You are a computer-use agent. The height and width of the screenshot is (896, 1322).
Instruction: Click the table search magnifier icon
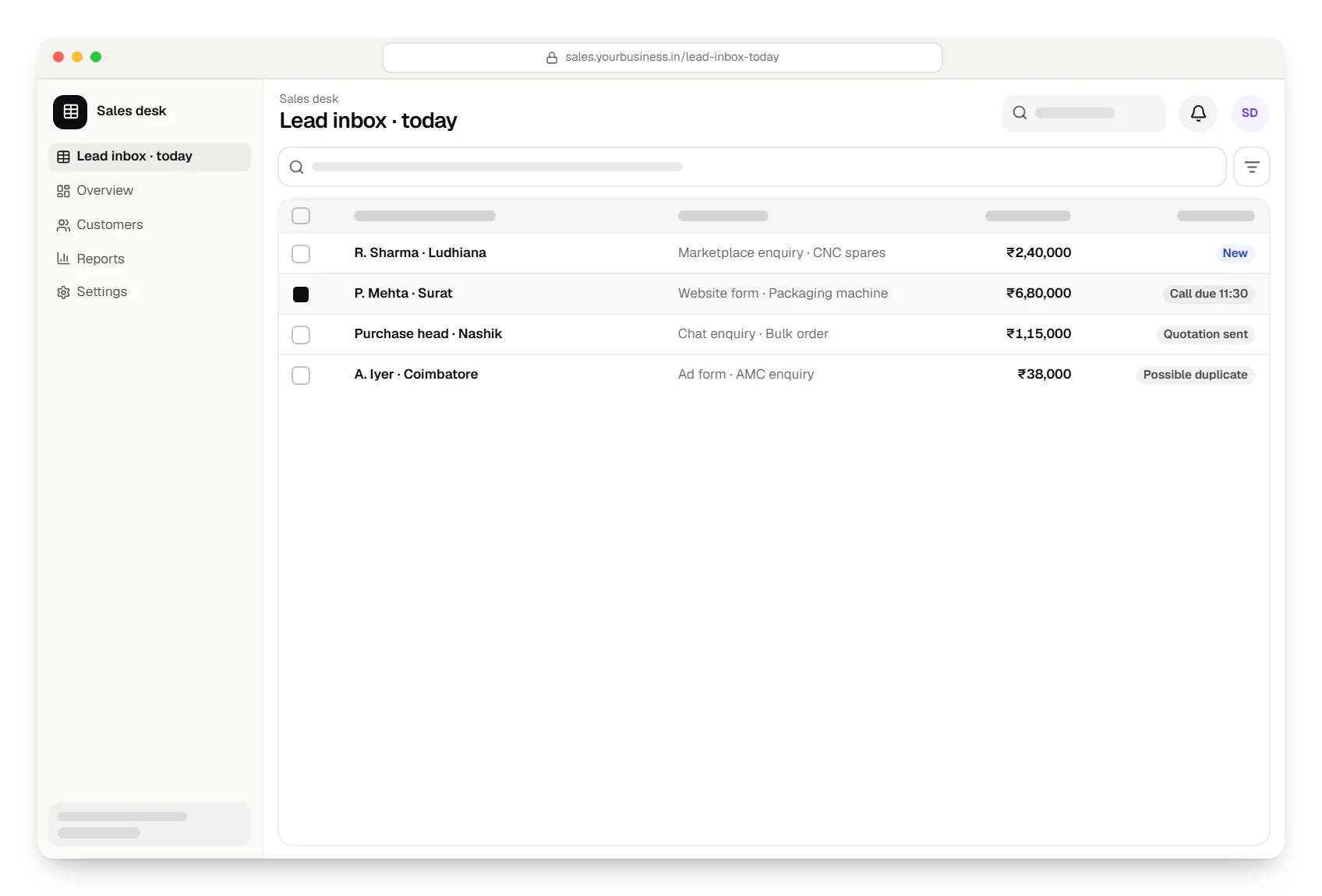click(296, 167)
